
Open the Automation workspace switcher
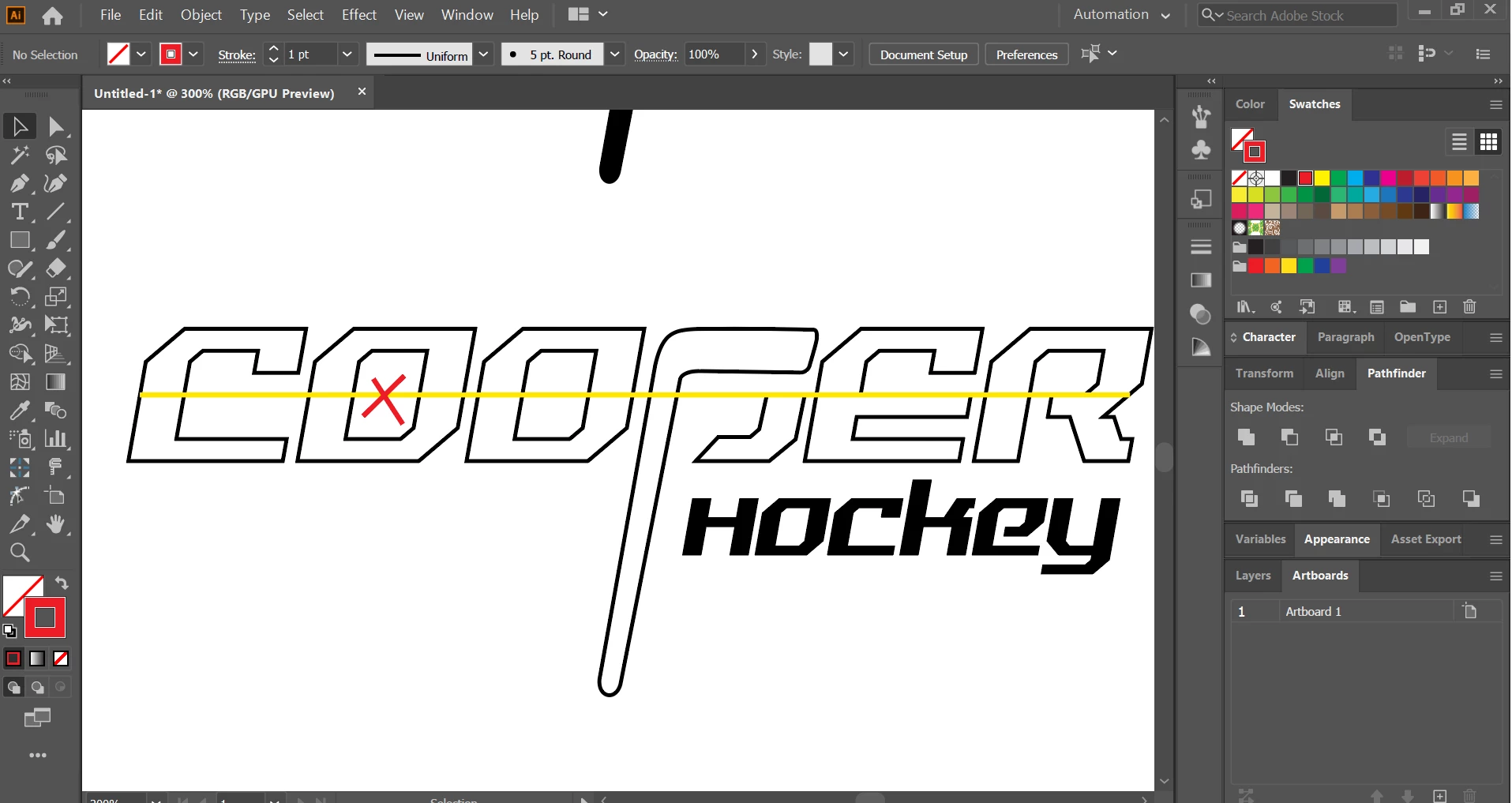(x=1121, y=15)
